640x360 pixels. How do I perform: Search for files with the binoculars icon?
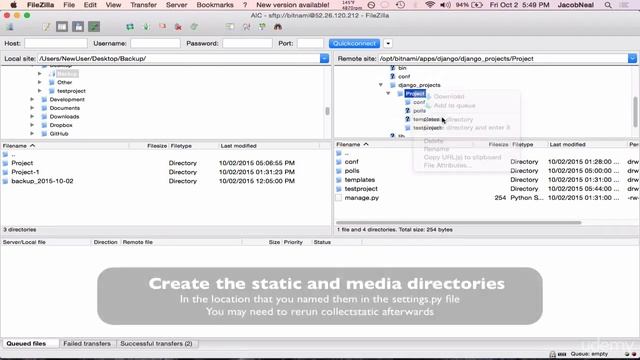(278, 27)
